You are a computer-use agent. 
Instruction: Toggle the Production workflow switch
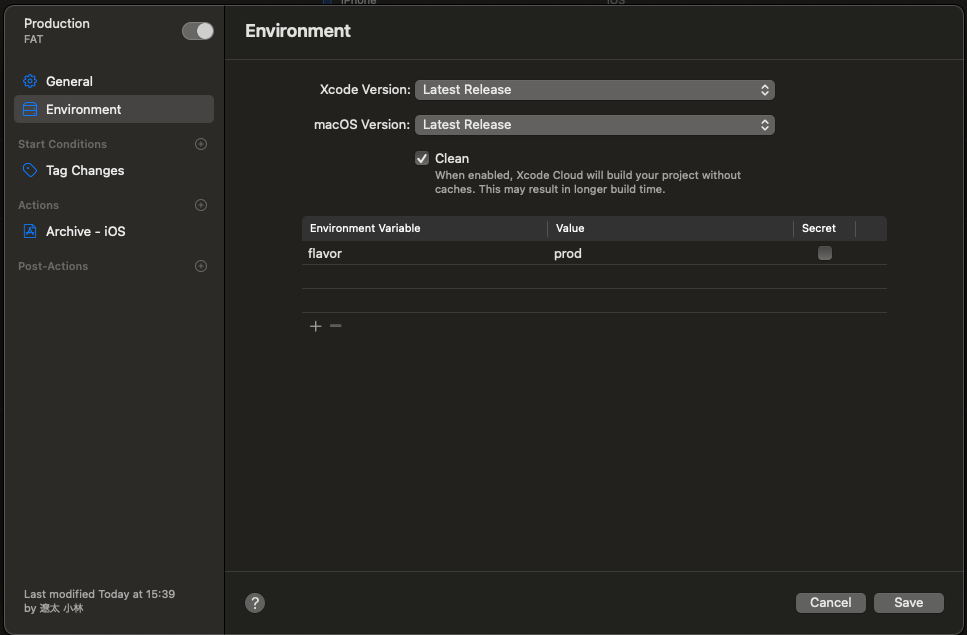coord(197,31)
